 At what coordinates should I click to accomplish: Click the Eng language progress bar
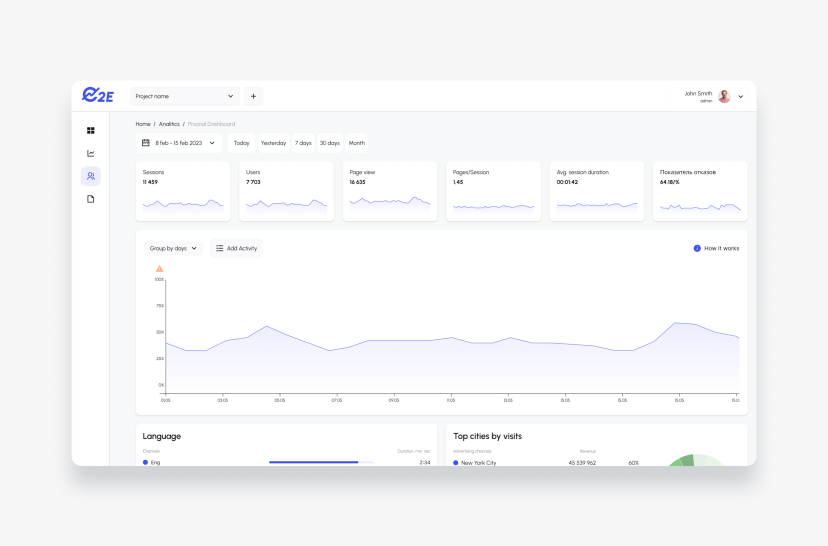pos(320,462)
